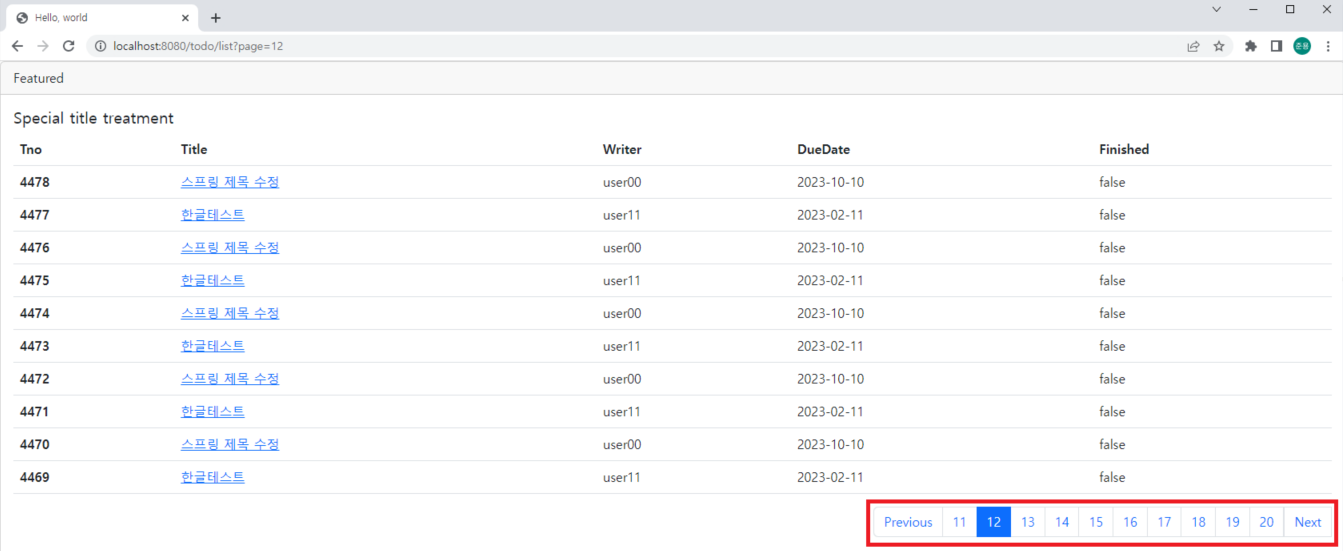The height and width of the screenshot is (551, 1343).
Task: Click writer cell in row 4474
Action: point(622,313)
